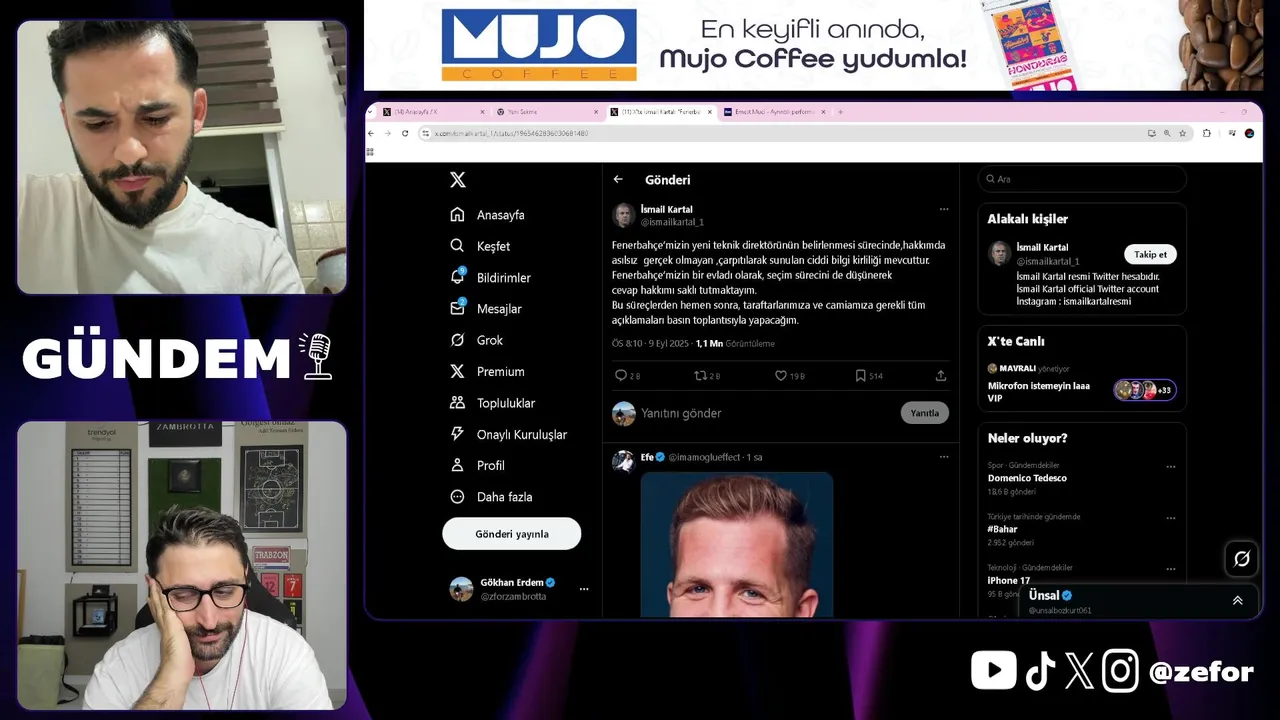Open Onaylı Kuruluşlar page
Viewport: 1280px width, 720px height.
[x=508, y=434]
